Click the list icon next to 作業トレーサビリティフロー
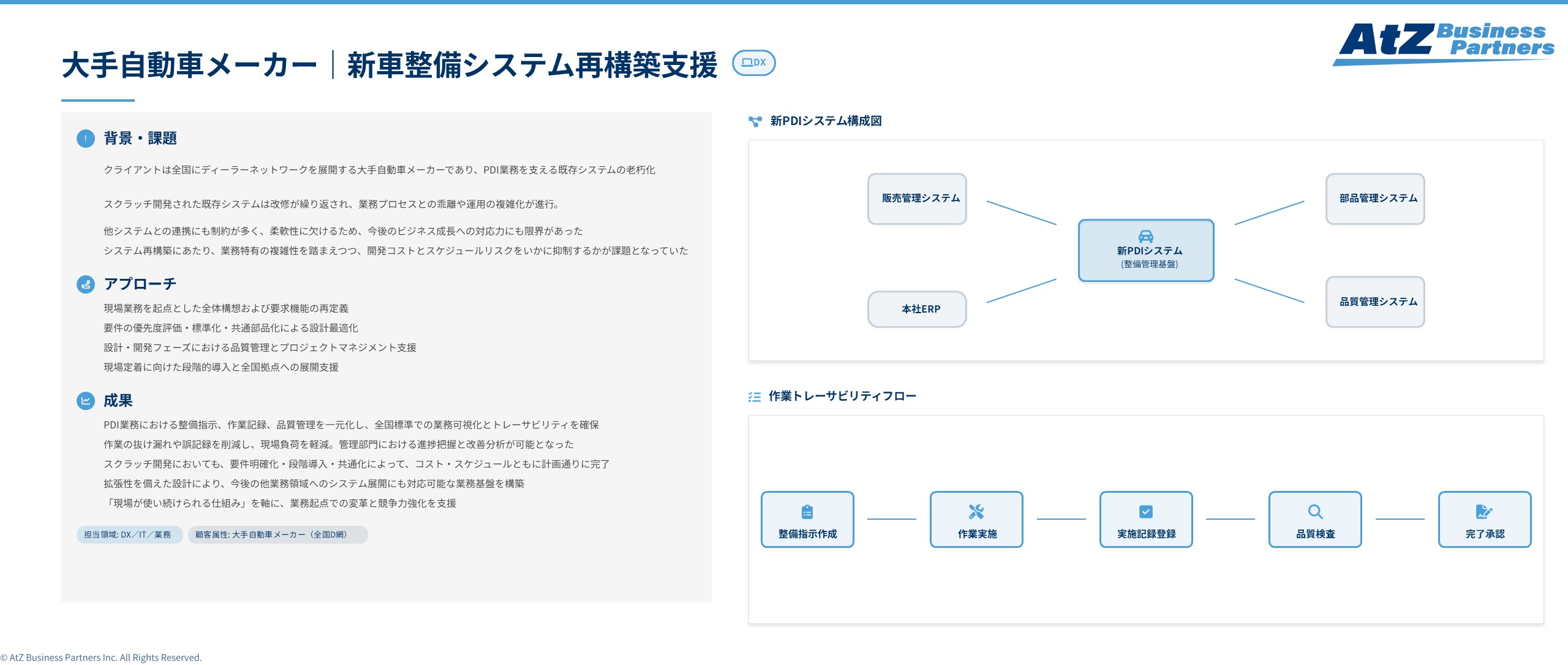Viewport: 1568px width, 665px height. pos(754,396)
